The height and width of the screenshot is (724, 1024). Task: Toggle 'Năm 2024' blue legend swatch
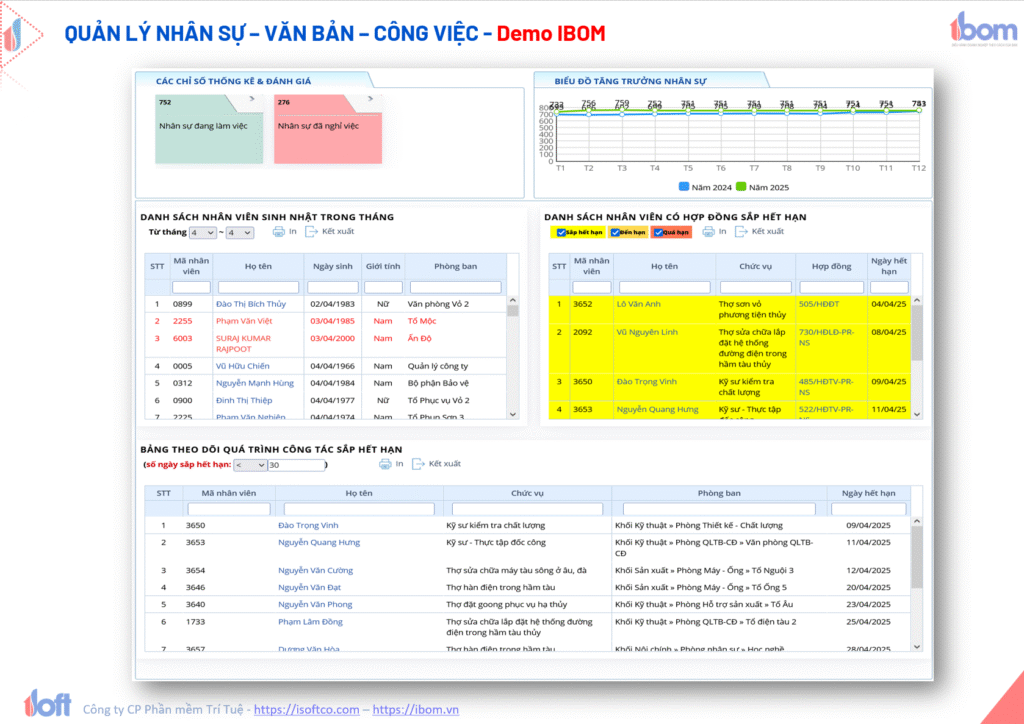click(684, 187)
